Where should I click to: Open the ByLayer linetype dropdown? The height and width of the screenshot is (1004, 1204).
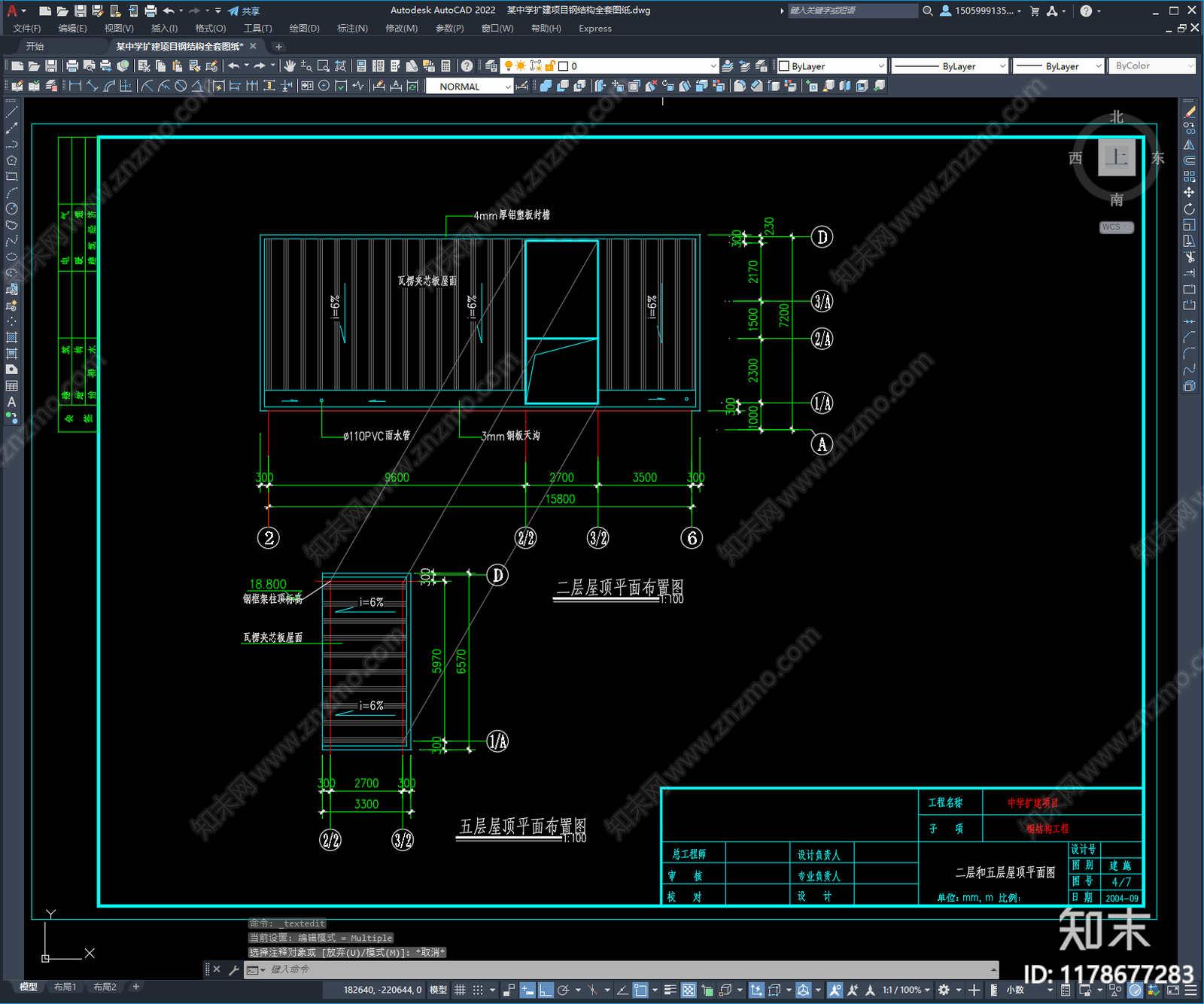[950, 66]
